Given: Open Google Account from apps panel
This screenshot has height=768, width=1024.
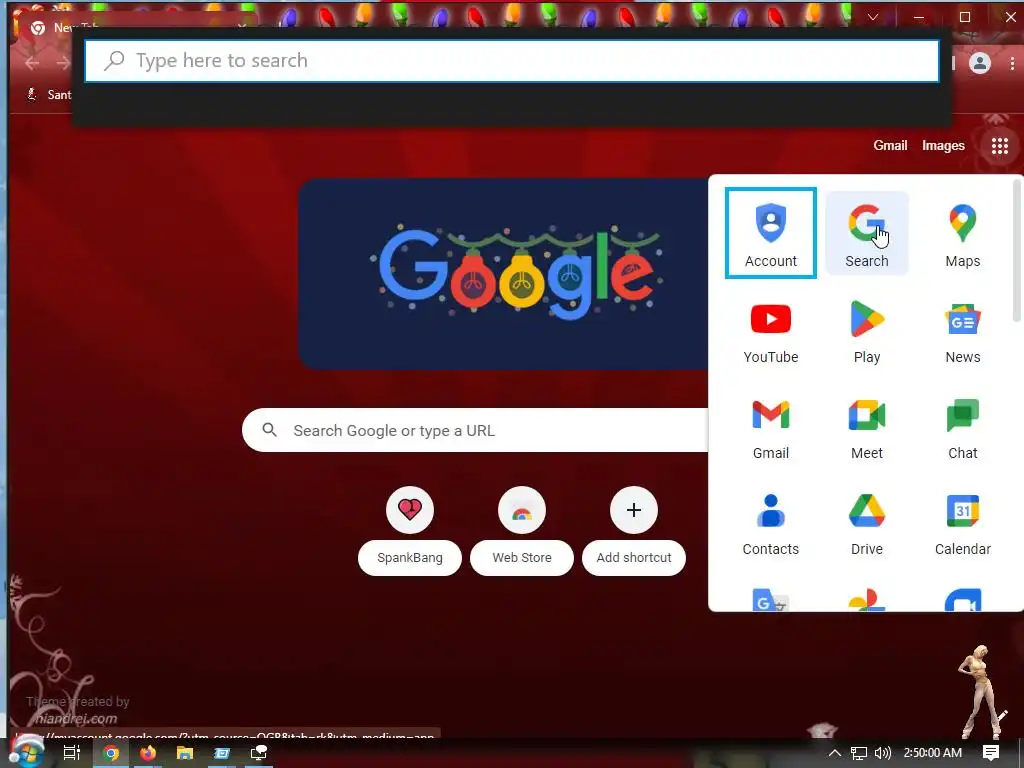Looking at the screenshot, I should tap(771, 233).
